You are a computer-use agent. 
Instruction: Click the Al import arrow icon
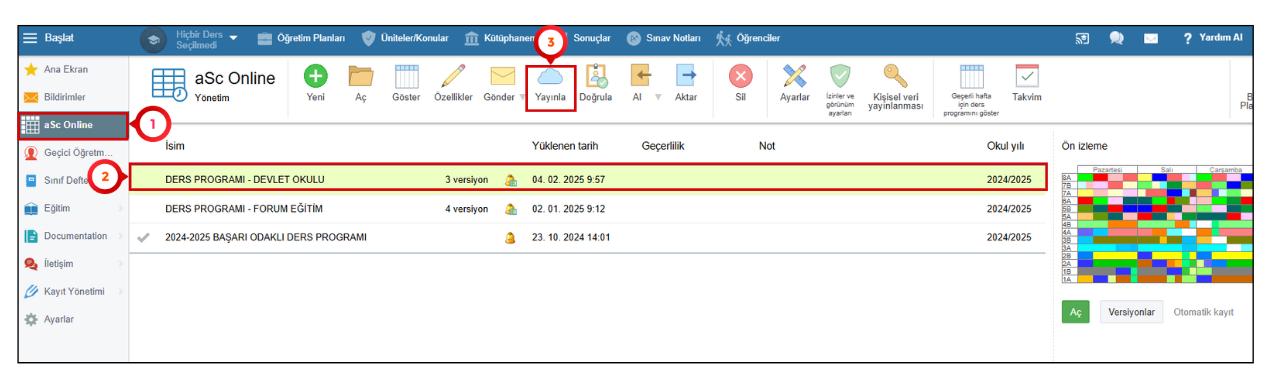[640, 76]
